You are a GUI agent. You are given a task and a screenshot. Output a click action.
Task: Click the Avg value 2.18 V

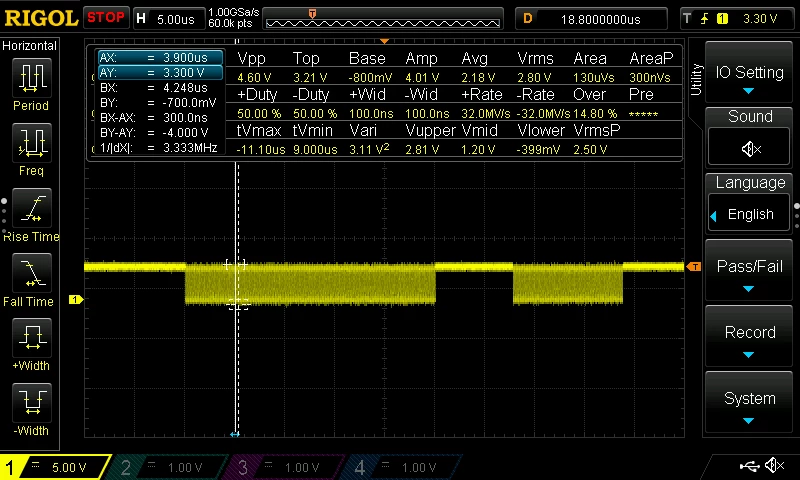click(x=478, y=78)
